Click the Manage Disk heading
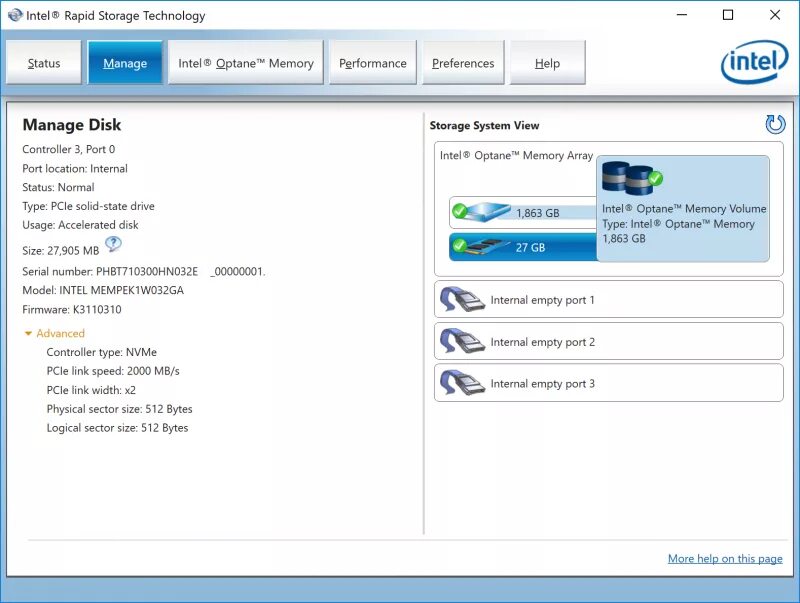The width and height of the screenshot is (800, 603). (x=72, y=125)
